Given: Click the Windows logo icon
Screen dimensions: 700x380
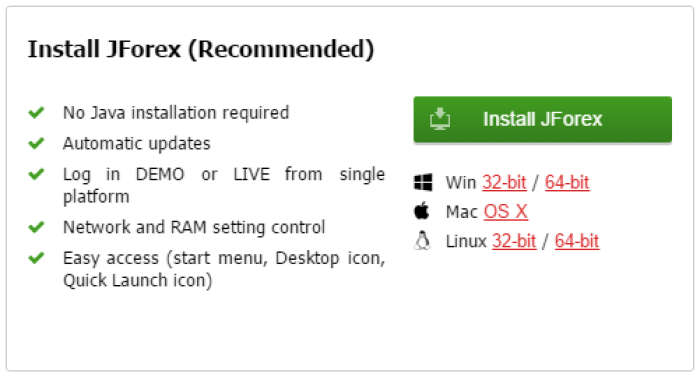Looking at the screenshot, I should 423,182.
